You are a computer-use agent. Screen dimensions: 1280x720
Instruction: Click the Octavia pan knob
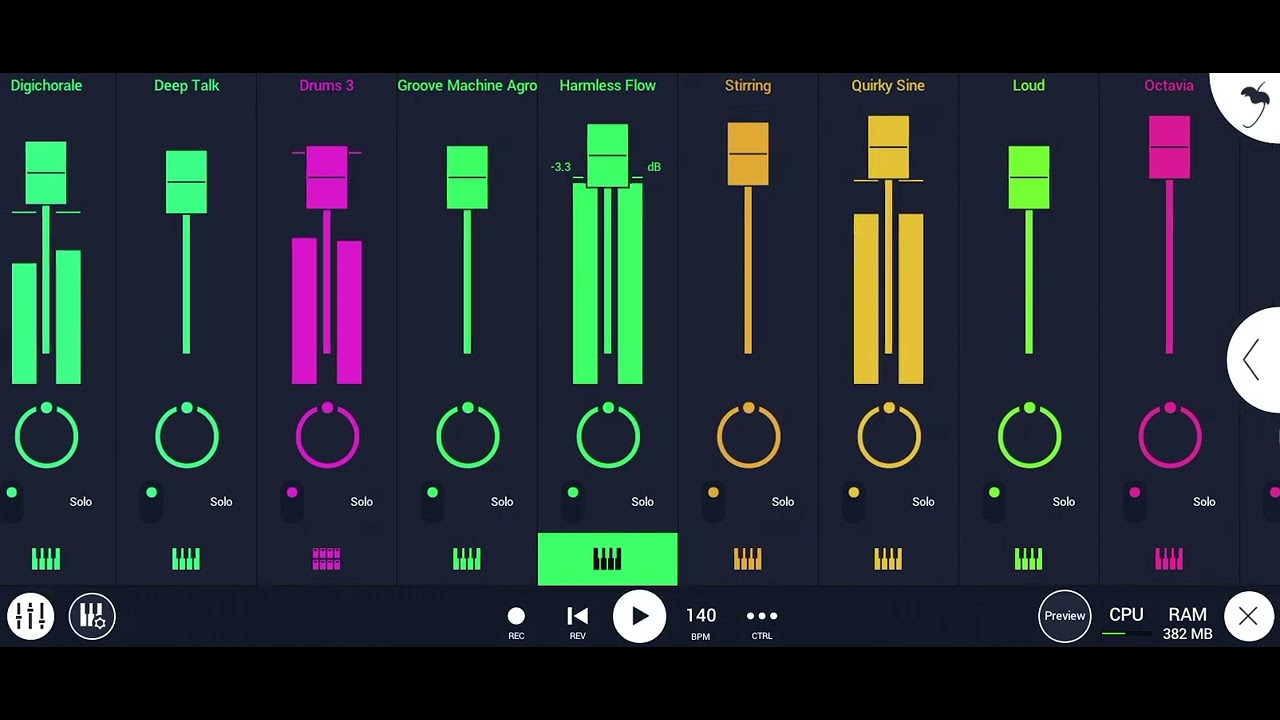[1169, 436]
